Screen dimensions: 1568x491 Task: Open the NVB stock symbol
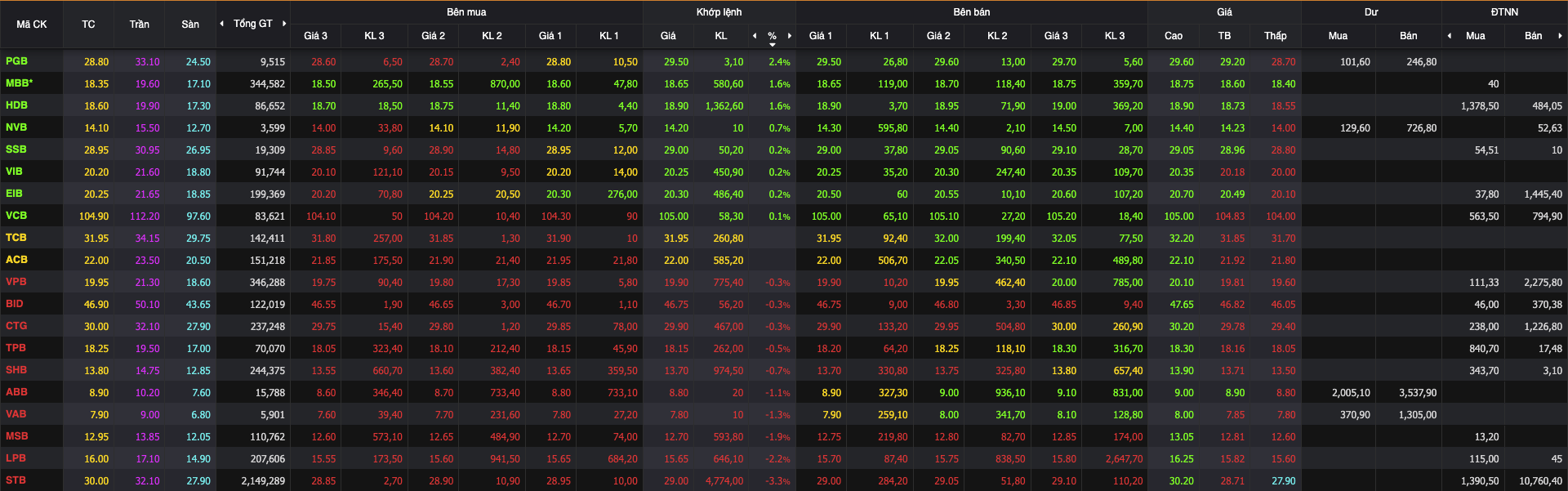point(16,127)
